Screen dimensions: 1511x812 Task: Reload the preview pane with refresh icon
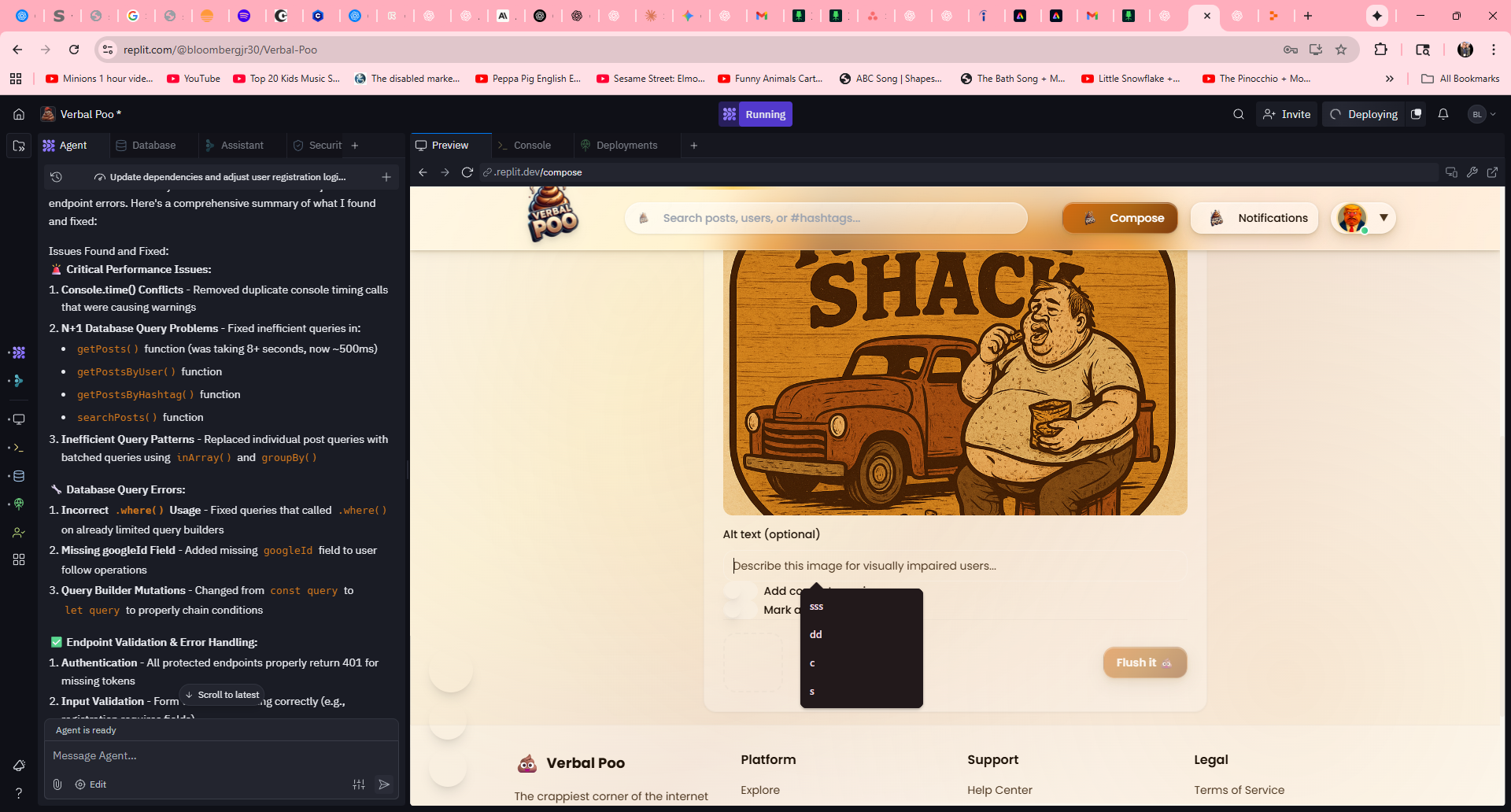[467, 172]
